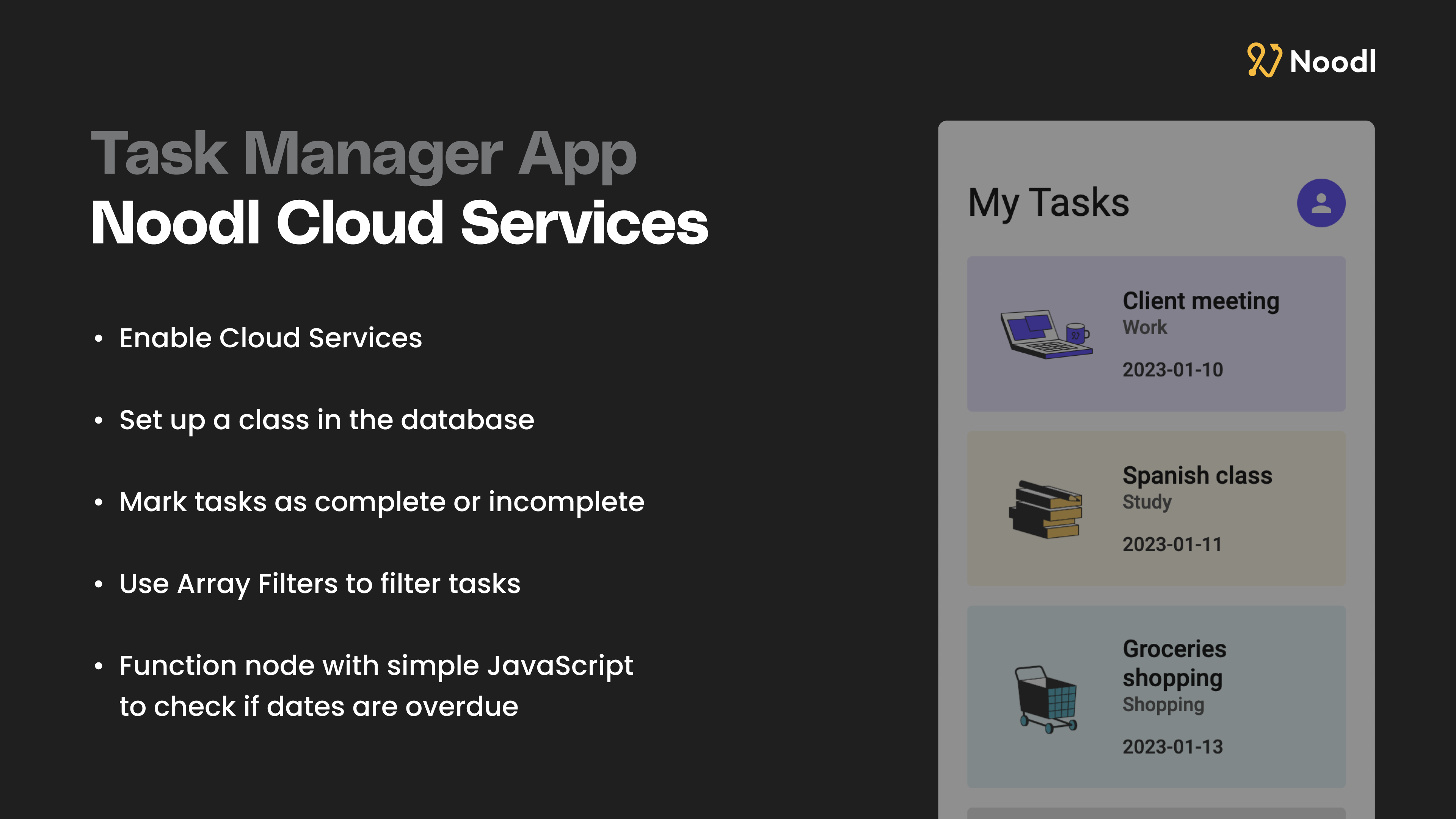
Task: Click the user profile avatar icon
Action: (1320, 203)
